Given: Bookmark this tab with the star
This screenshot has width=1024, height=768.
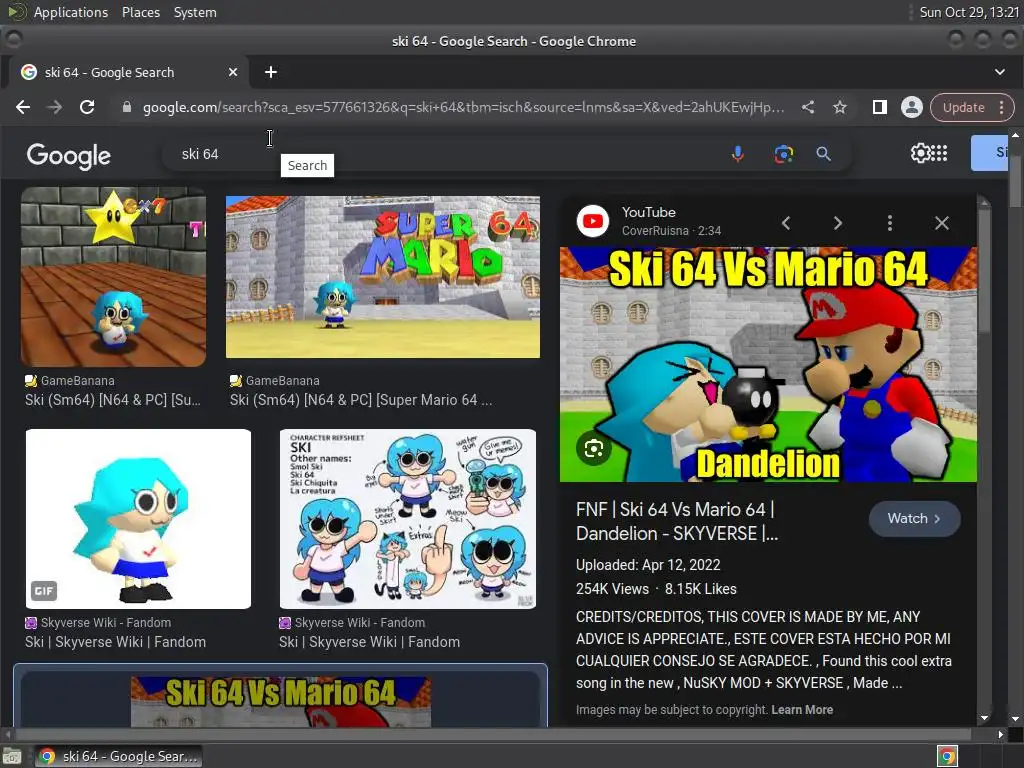Looking at the screenshot, I should [x=840, y=107].
